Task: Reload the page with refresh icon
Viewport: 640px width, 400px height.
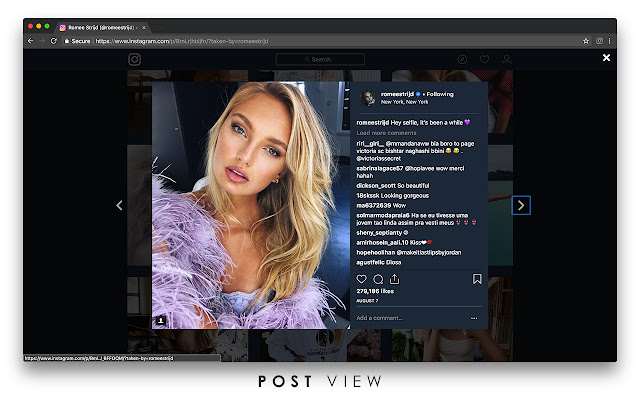Action: (53, 41)
